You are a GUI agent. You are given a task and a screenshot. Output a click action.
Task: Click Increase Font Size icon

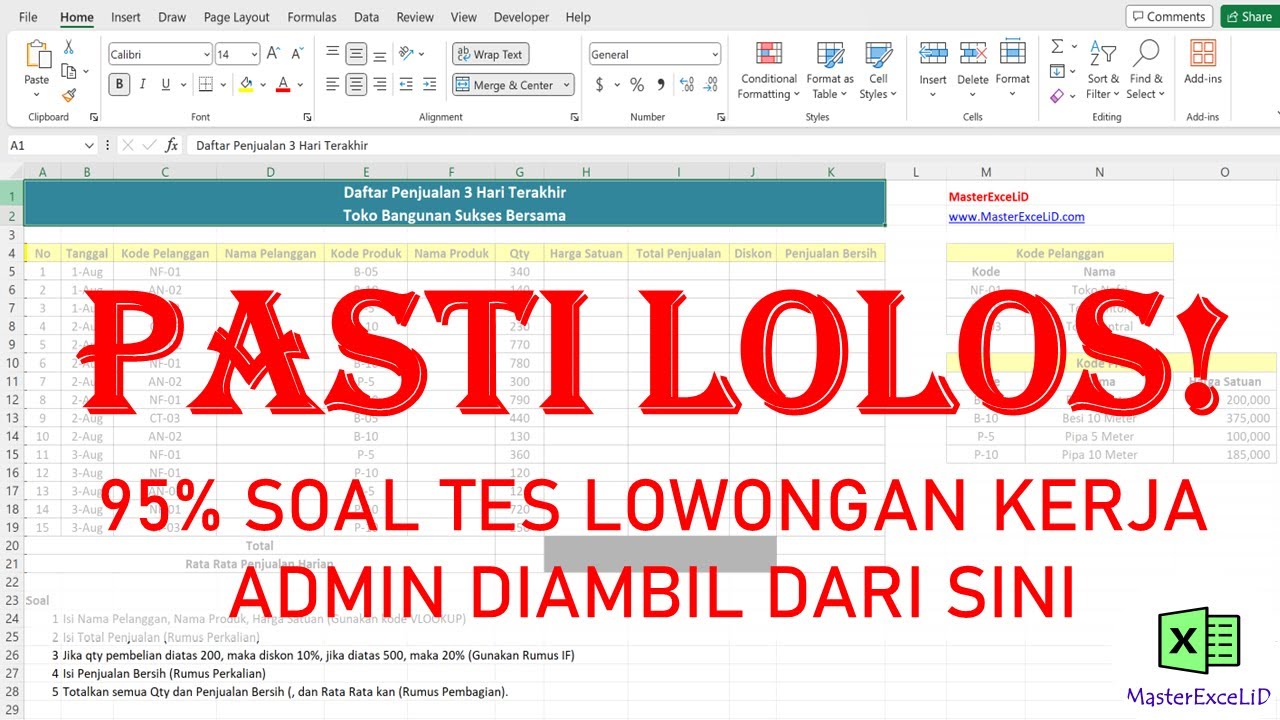pyautogui.click(x=275, y=55)
